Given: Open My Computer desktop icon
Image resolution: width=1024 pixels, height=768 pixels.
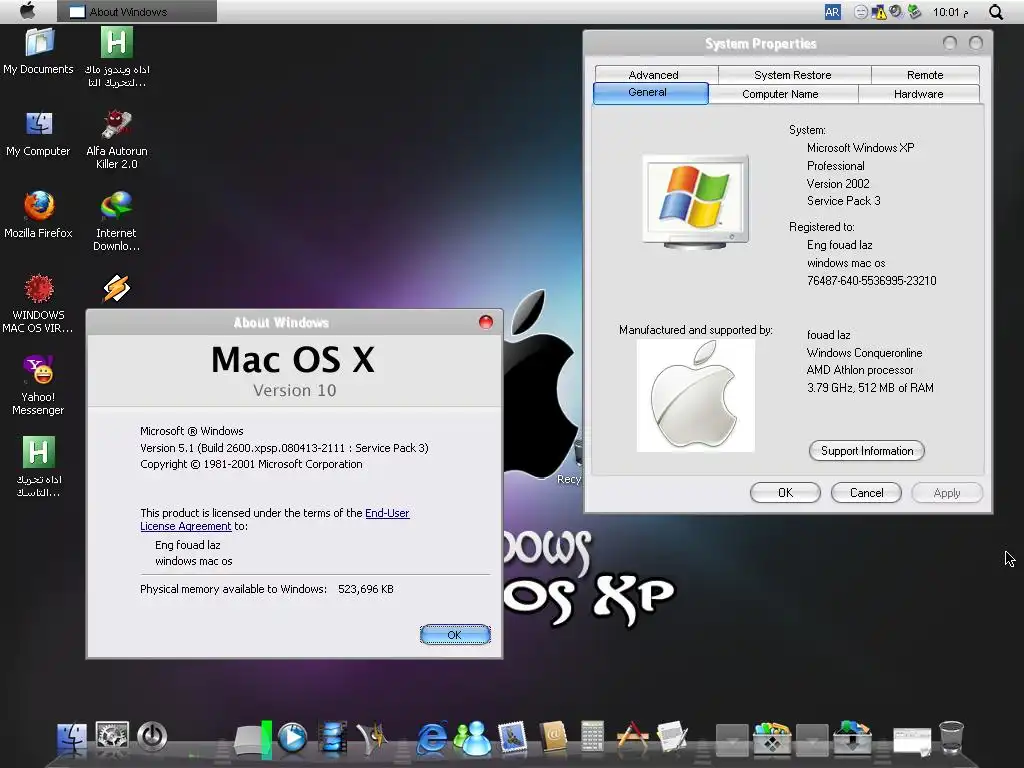Looking at the screenshot, I should click(39, 133).
